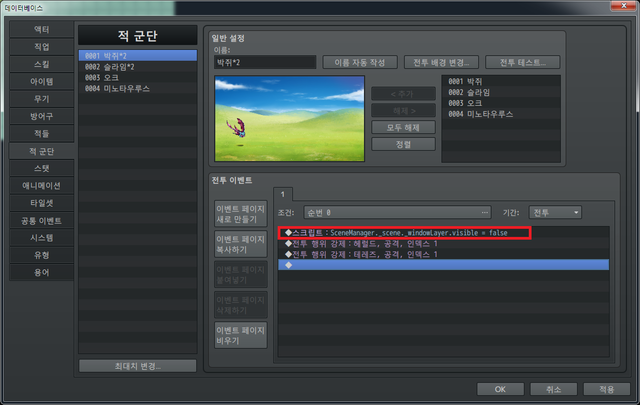Viewport: 640px width, 405px height.
Task: Click the 정렬 button
Action: [x=403, y=144]
